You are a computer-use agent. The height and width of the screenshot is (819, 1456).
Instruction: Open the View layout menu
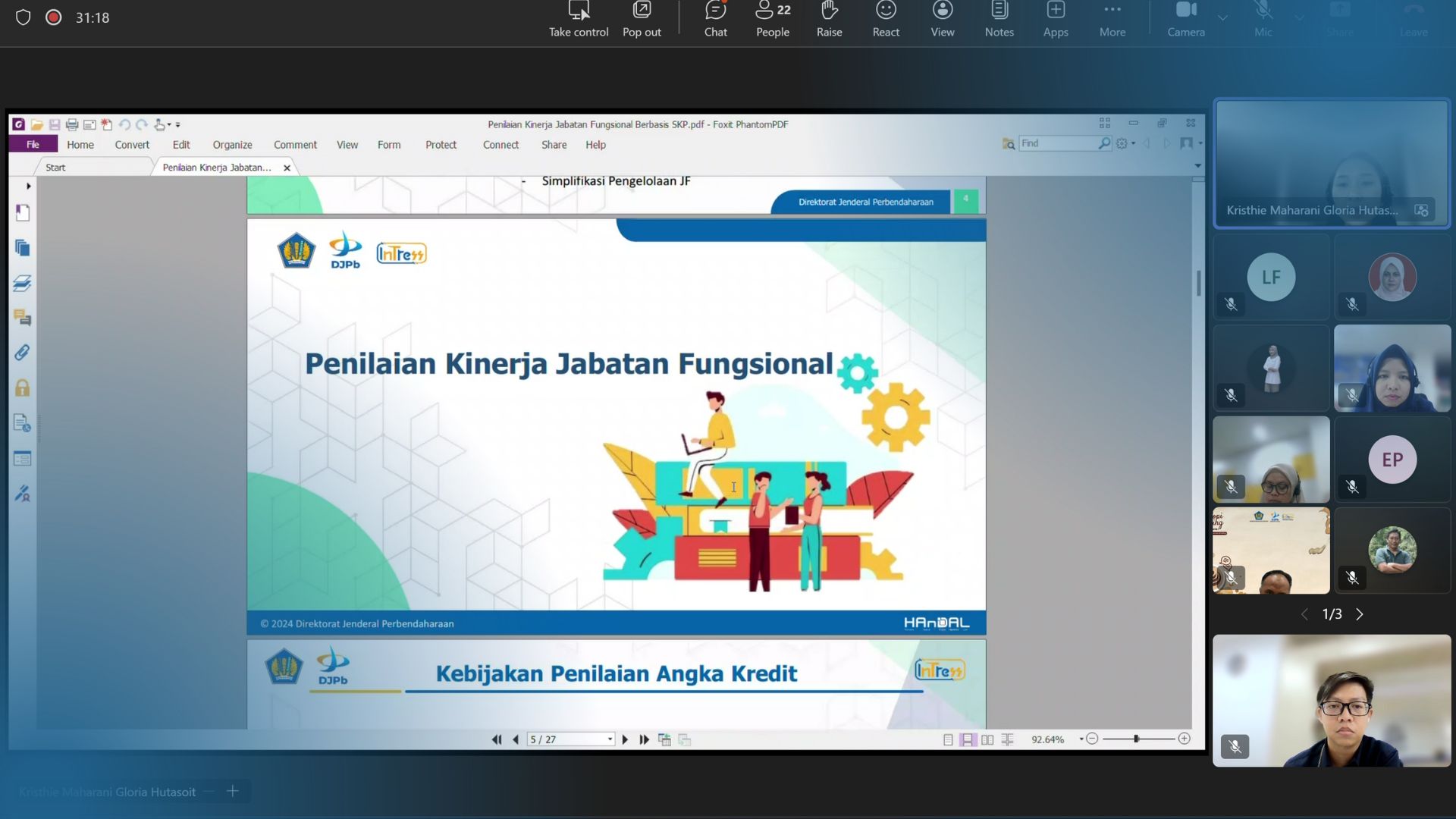[x=942, y=19]
